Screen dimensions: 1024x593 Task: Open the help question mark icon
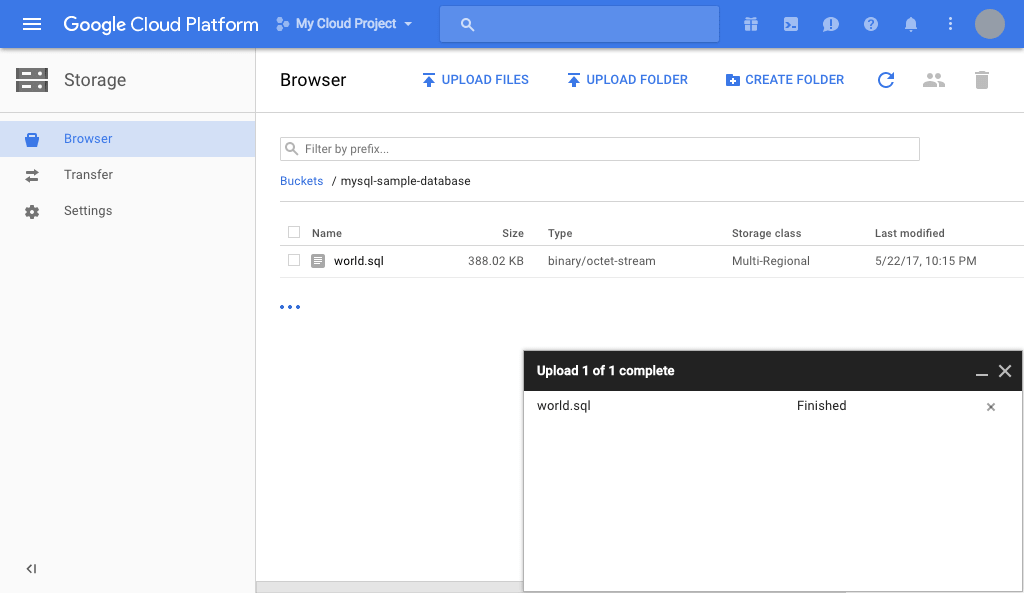pyautogui.click(x=871, y=24)
